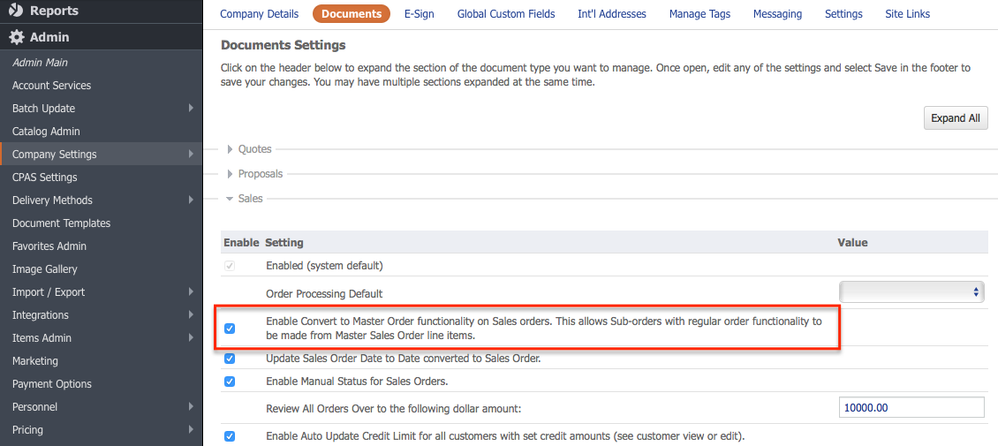Disable Auto Update Credit Limit checkbox

click(230, 436)
